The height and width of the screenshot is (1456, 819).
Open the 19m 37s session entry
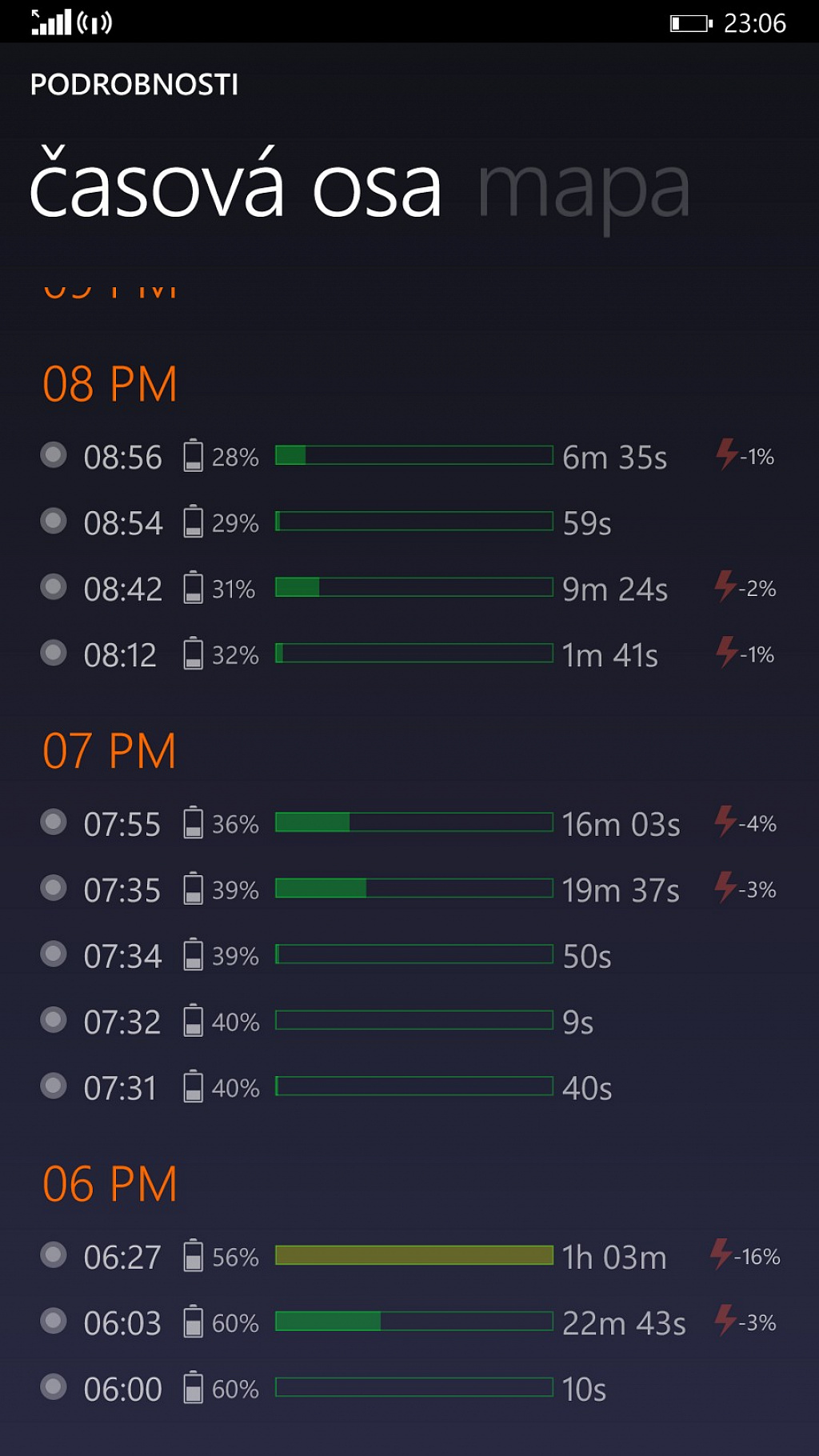tap(409, 889)
